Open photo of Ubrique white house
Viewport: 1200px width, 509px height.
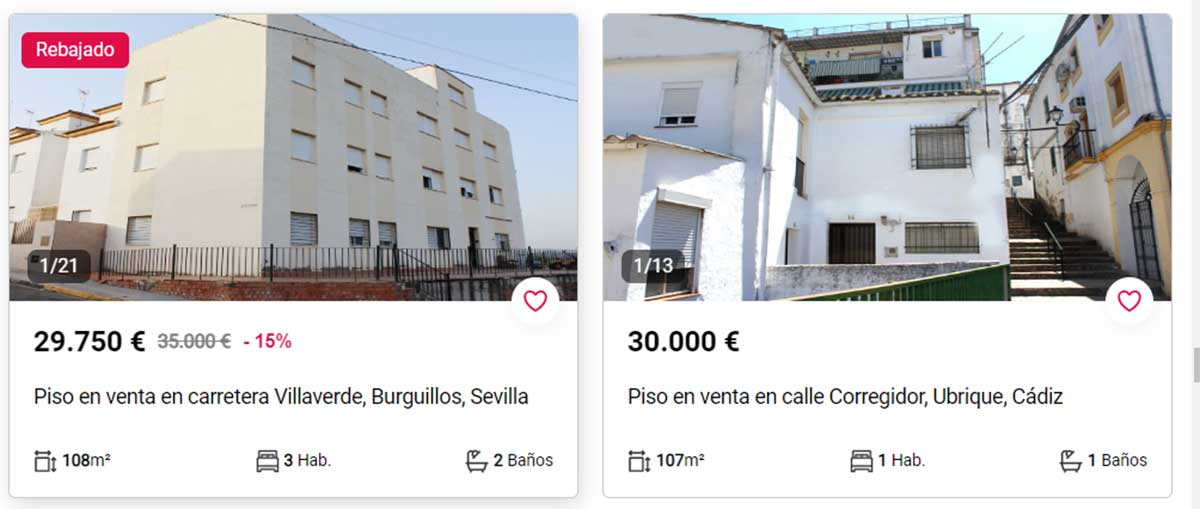pos(887,157)
